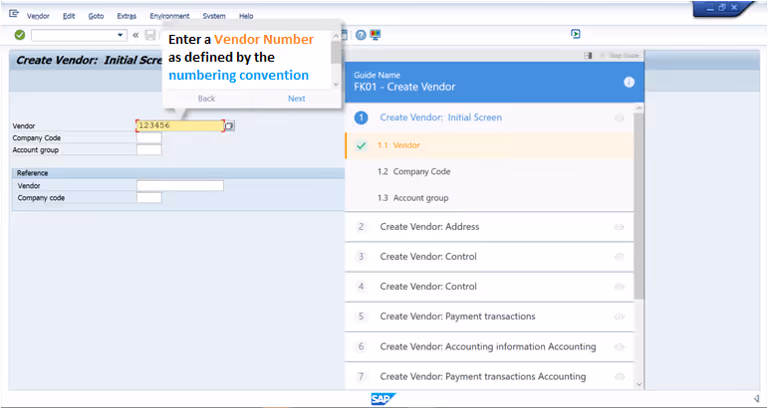The image size is (768, 408).
Task: Click the panel dock icon beside Stop Guide
Action: 588,56
